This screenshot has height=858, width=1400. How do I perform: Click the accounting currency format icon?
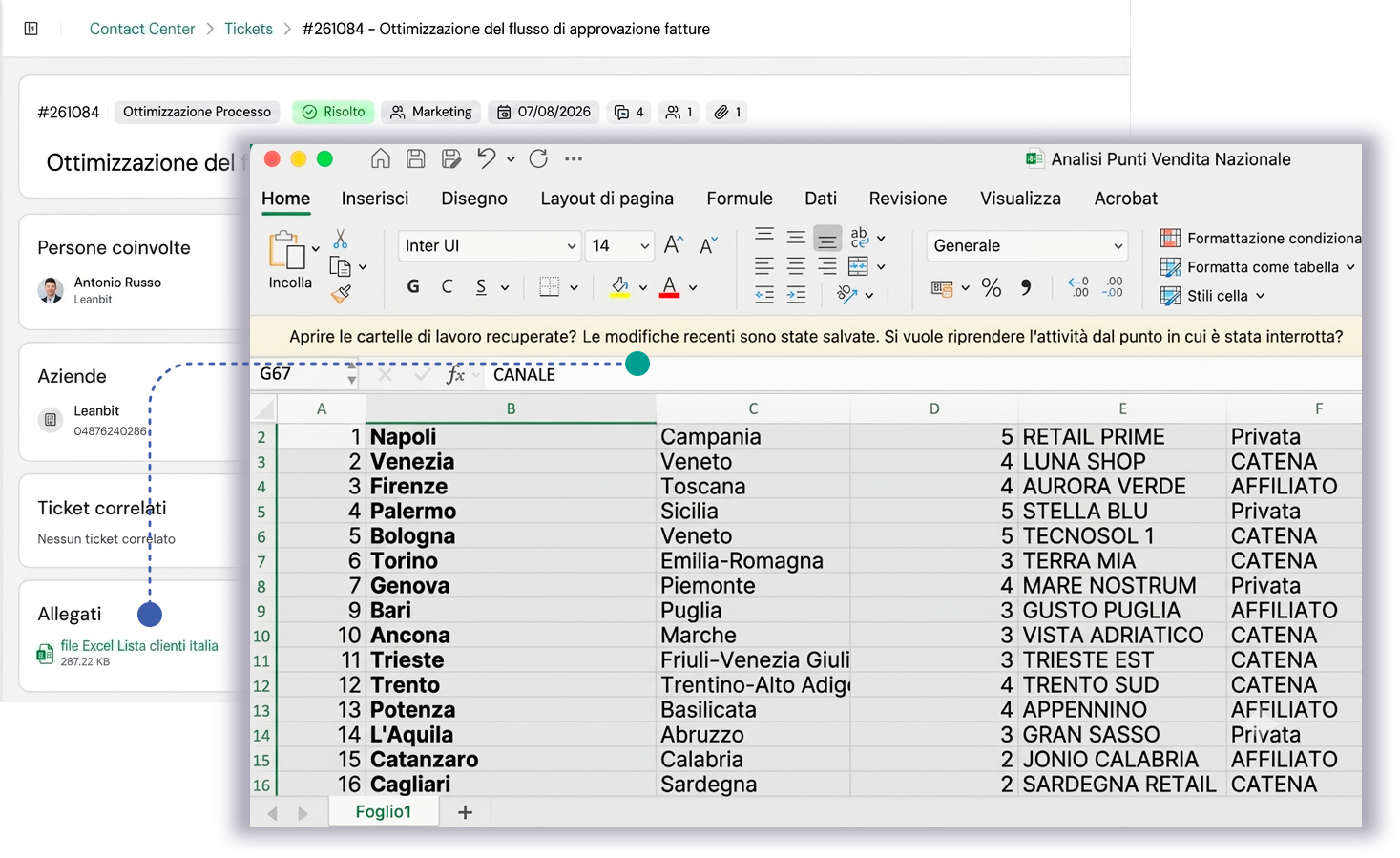[942, 287]
